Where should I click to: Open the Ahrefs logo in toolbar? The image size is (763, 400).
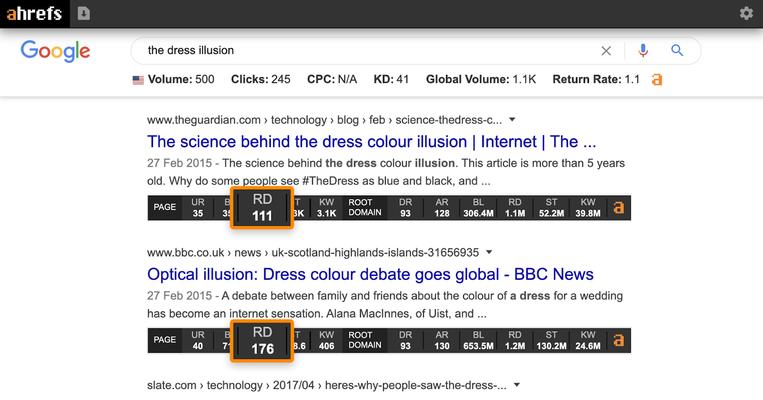pyautogui.click(x=34, y=13)
